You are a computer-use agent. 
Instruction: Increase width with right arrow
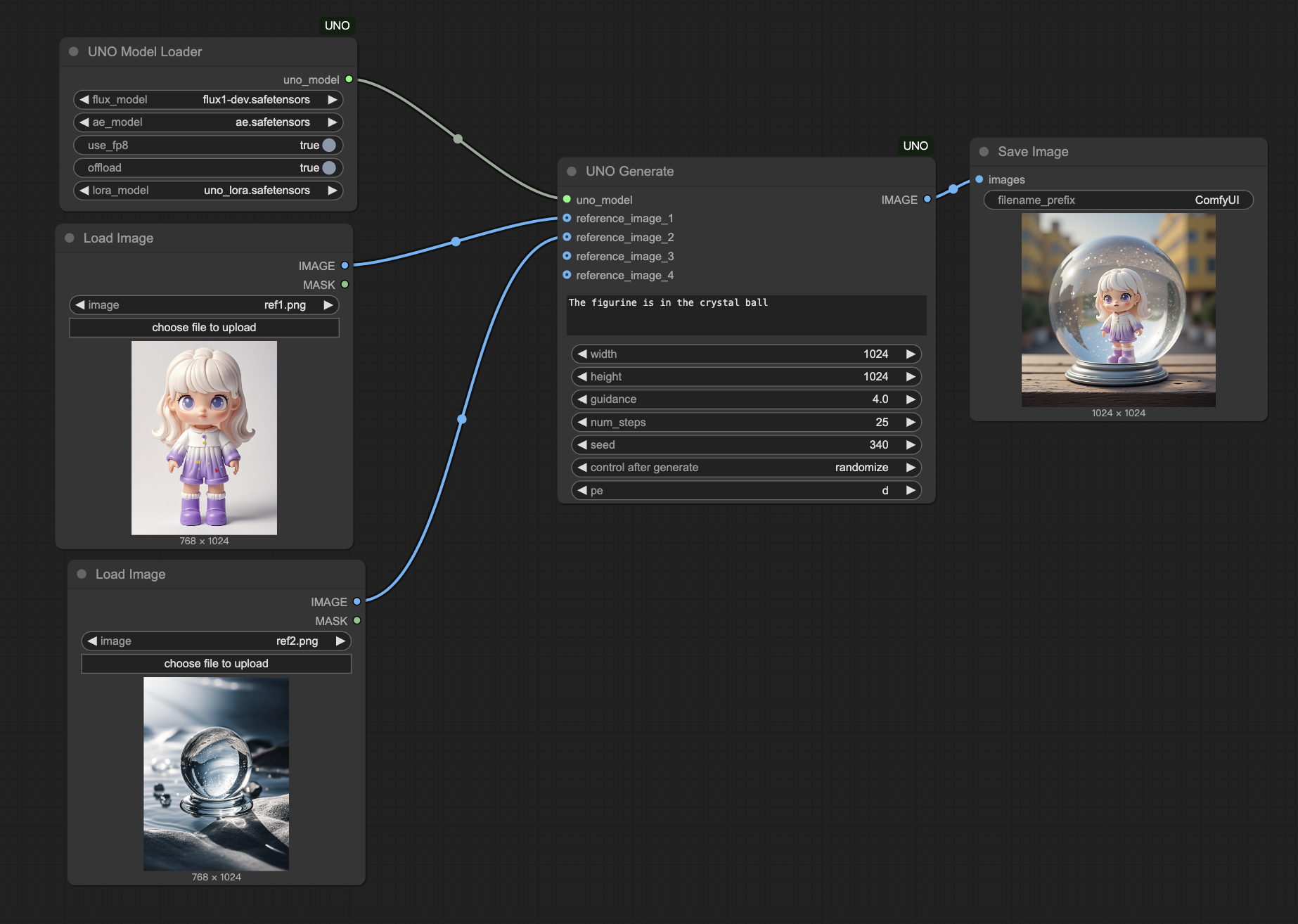pos(911,354)
